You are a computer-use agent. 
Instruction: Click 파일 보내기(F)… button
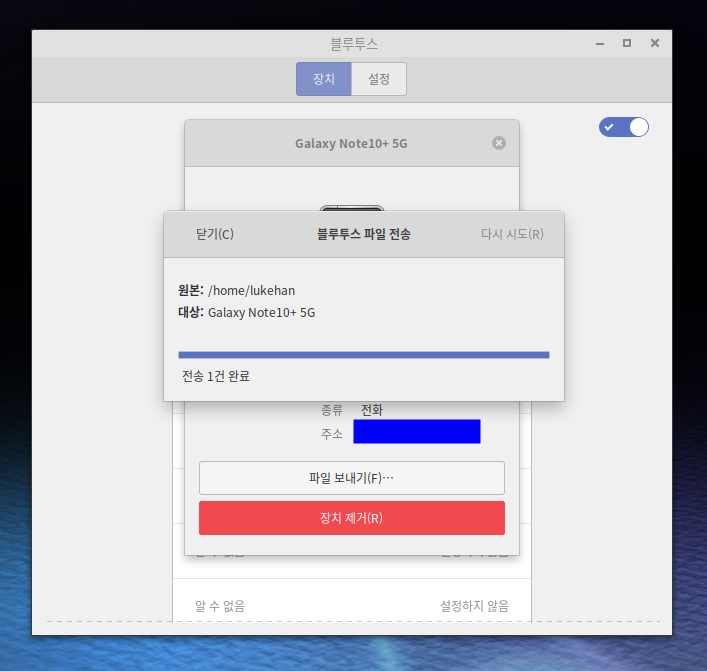pyautogui.click(x=352, y=478)
